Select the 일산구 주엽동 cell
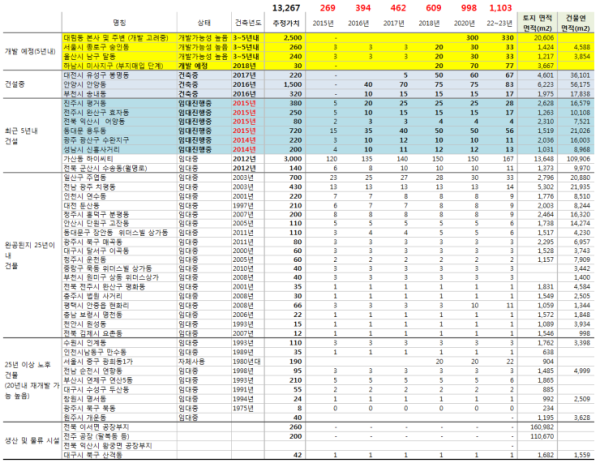Screen dimensions: 600x463 (x=85, y=178)
